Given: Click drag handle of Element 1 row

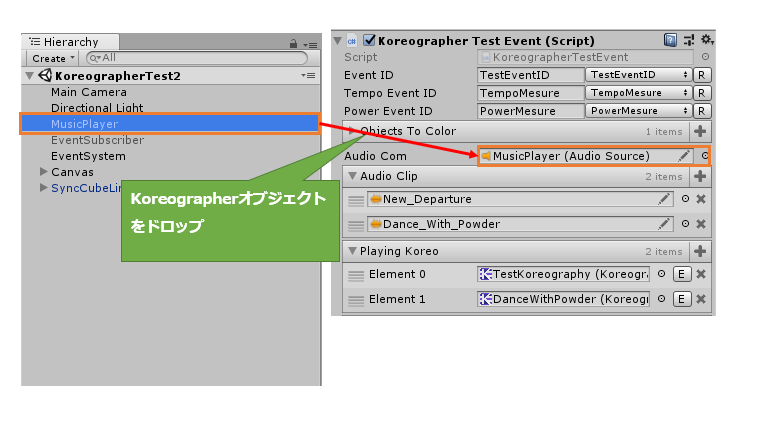Looking at the screenshot, I should pyautogui.click(x=356, y=300).
